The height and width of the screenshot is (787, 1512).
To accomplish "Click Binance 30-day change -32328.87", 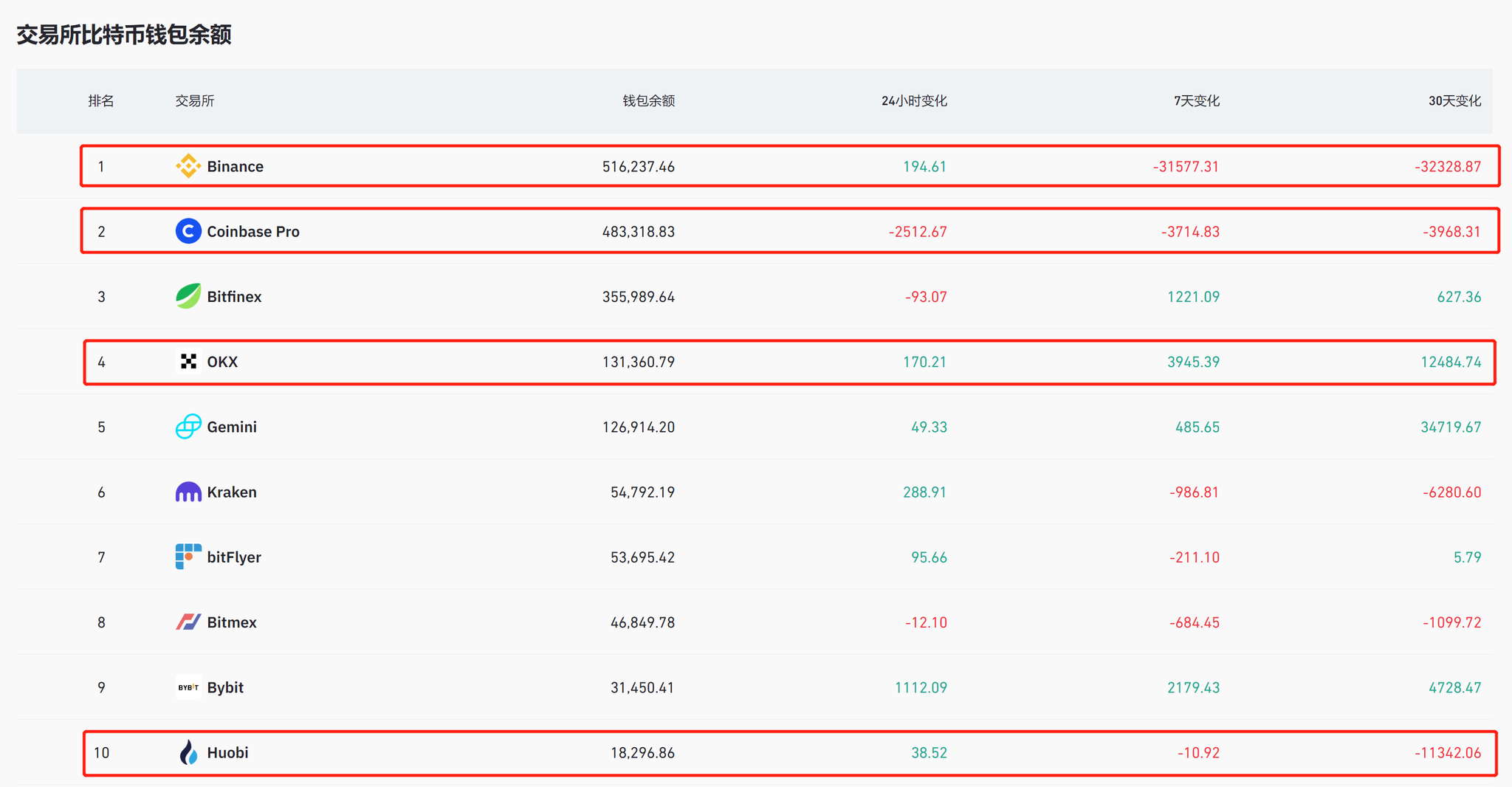I will point(1448,167).
